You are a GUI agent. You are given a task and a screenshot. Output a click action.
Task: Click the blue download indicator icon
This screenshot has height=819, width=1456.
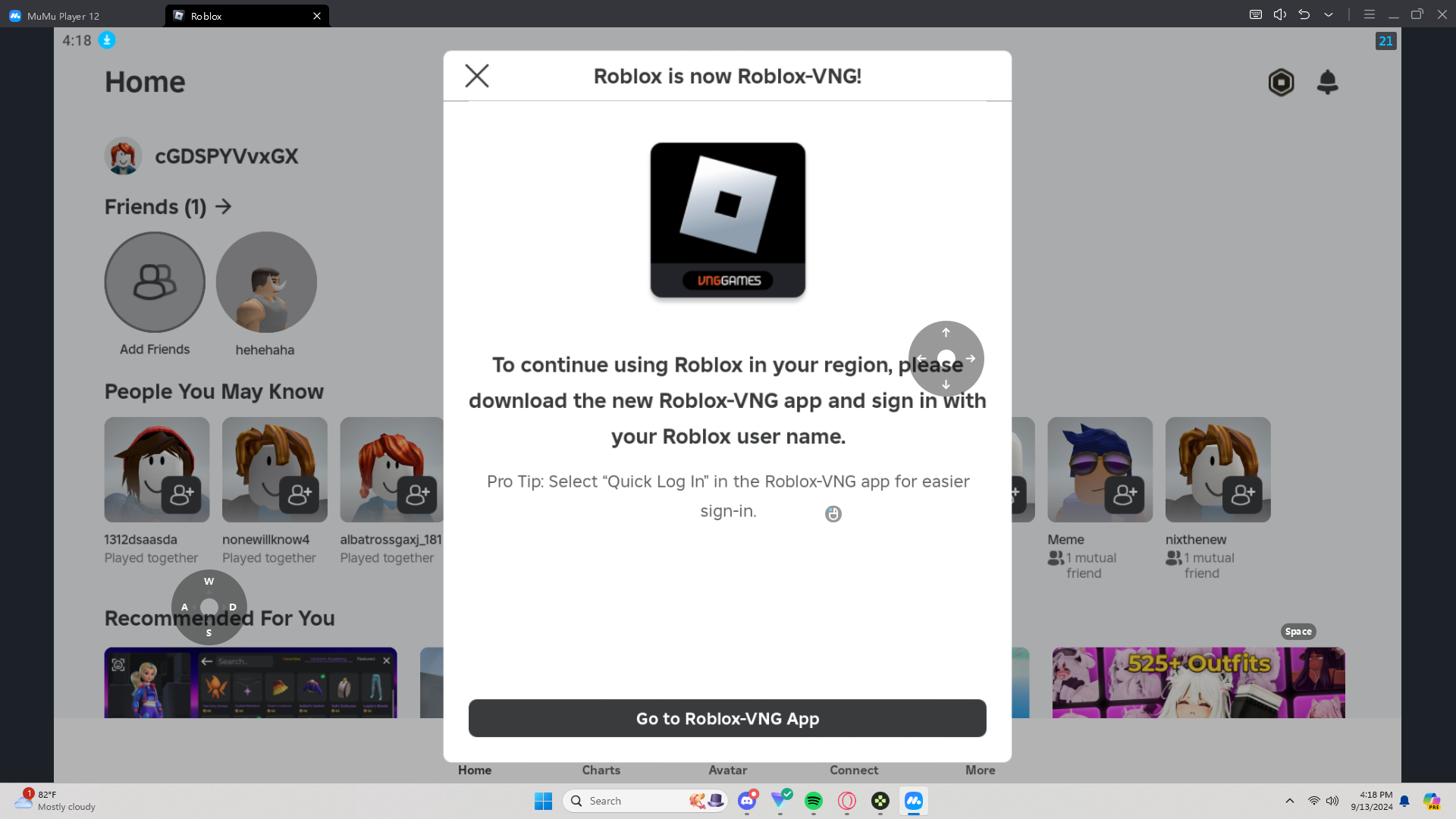pos(107,40)
